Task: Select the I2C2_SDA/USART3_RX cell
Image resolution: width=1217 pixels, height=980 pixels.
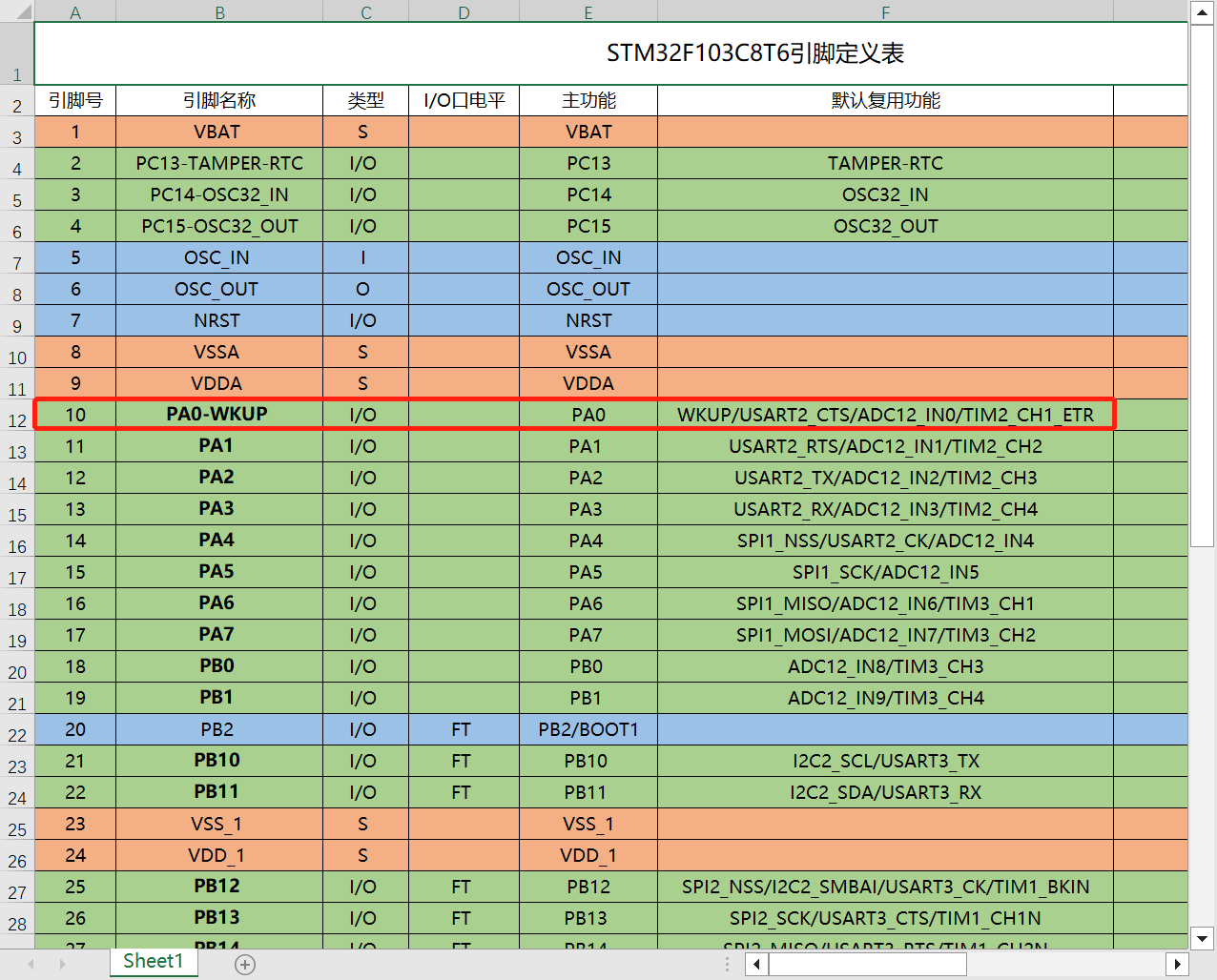Action: point(885,792)
